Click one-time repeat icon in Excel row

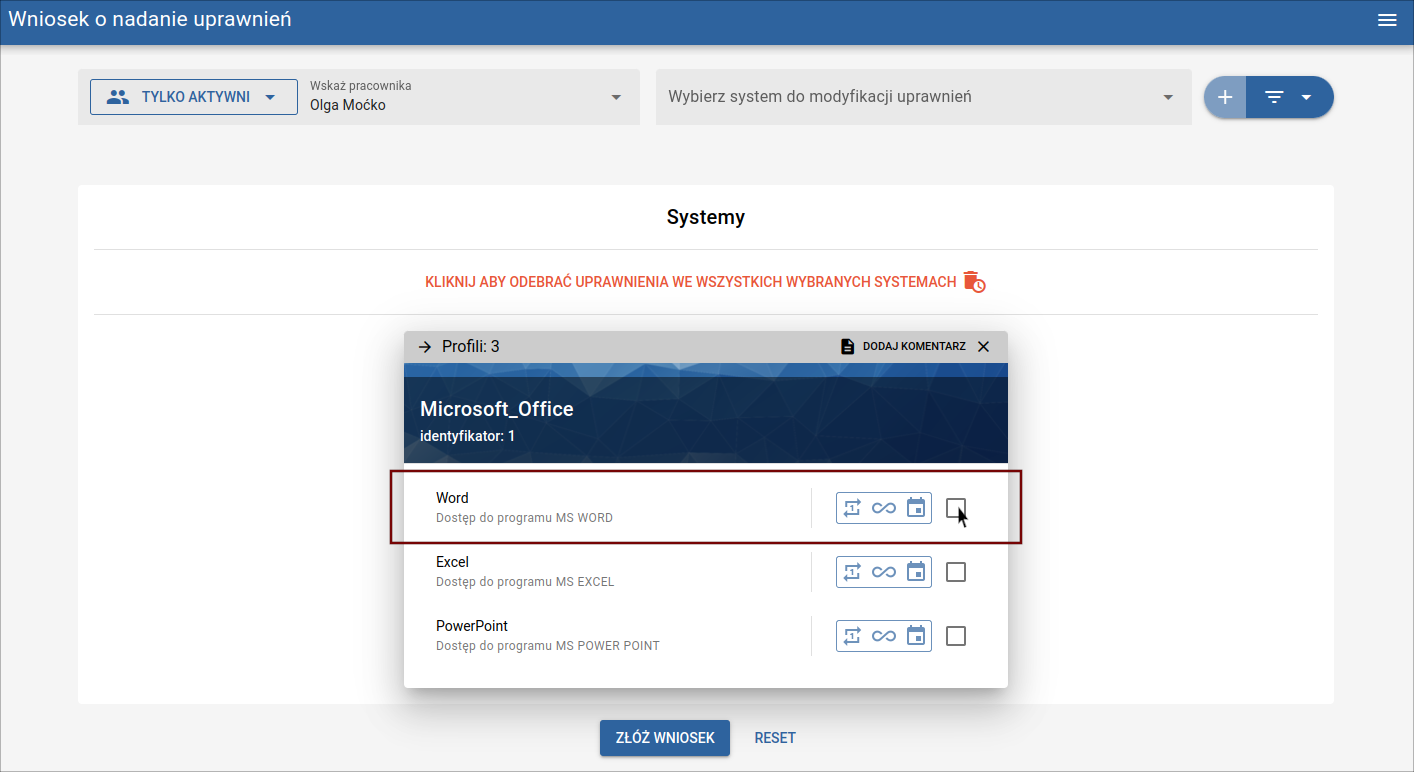pos(851,572)
